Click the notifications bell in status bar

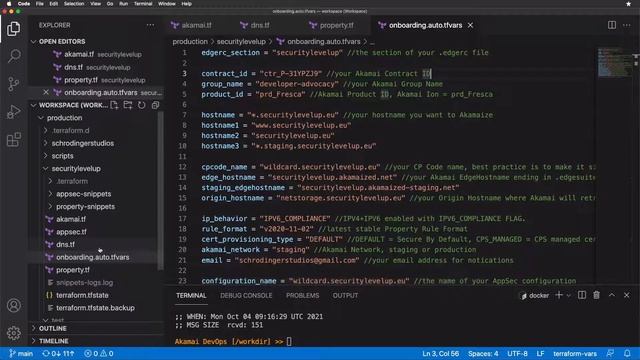pos(627,353)
